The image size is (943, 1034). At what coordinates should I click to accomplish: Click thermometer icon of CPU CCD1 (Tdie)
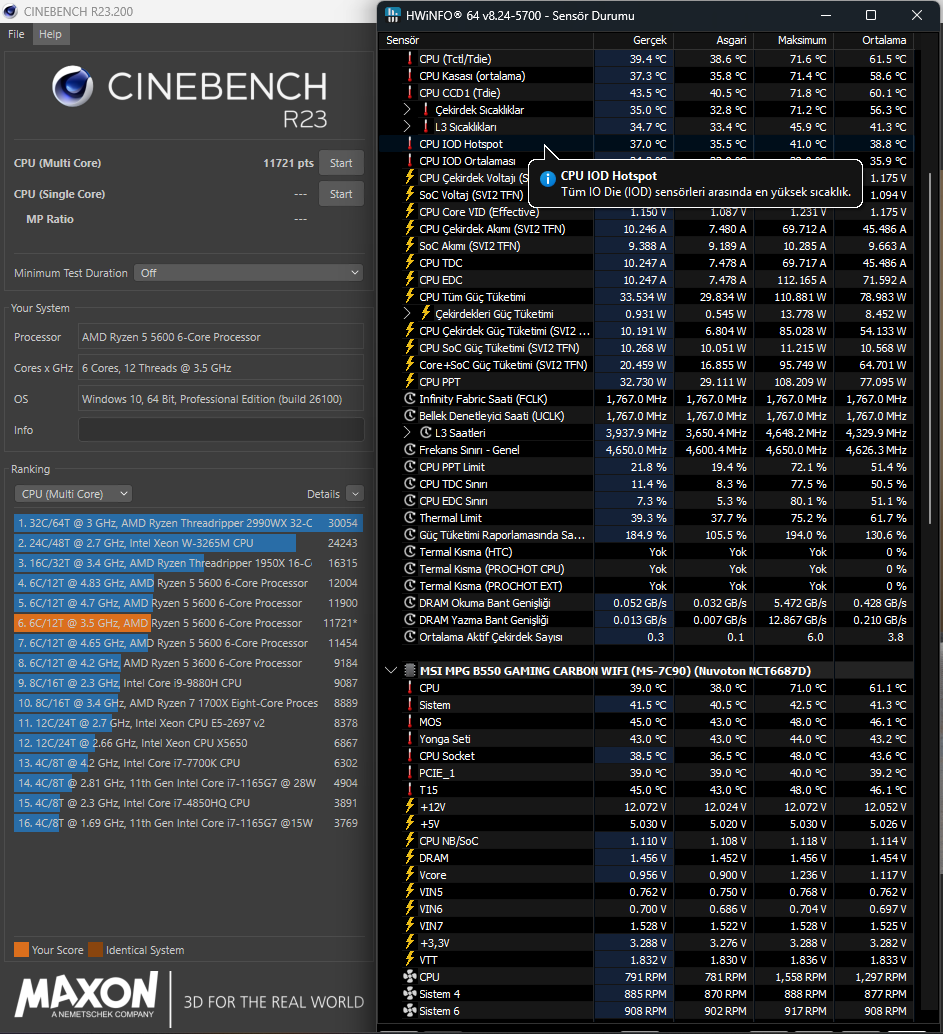410,93
